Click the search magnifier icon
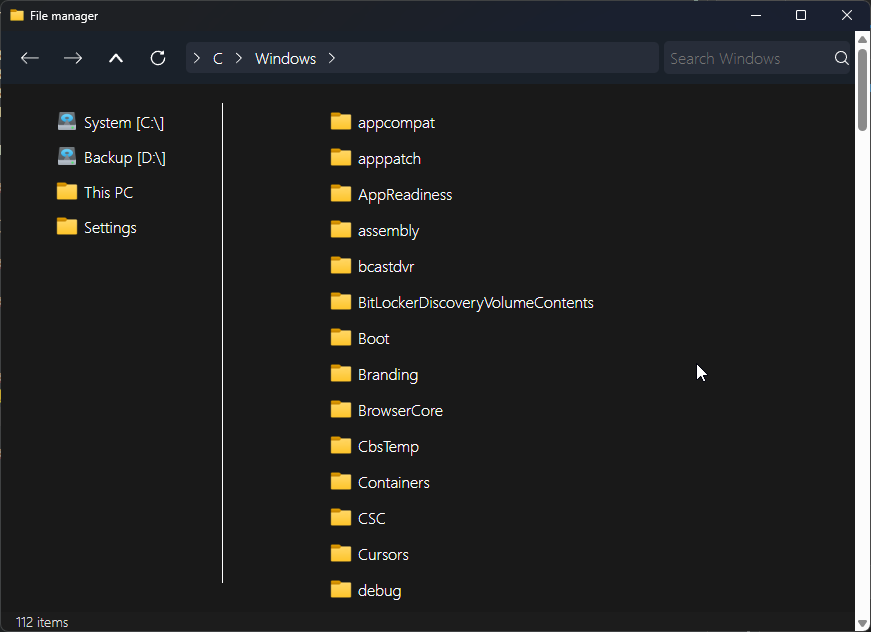Viewport: 871px width, 632px height. (x=841, y=58)
